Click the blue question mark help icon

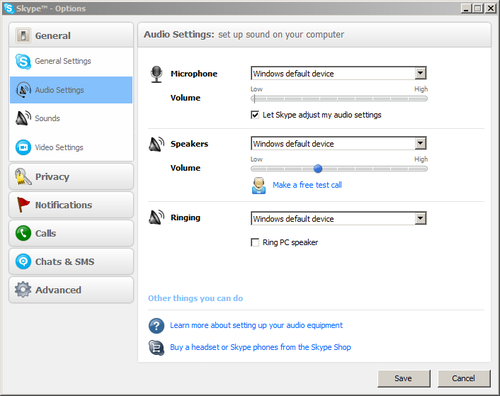[x=156, y=326]
